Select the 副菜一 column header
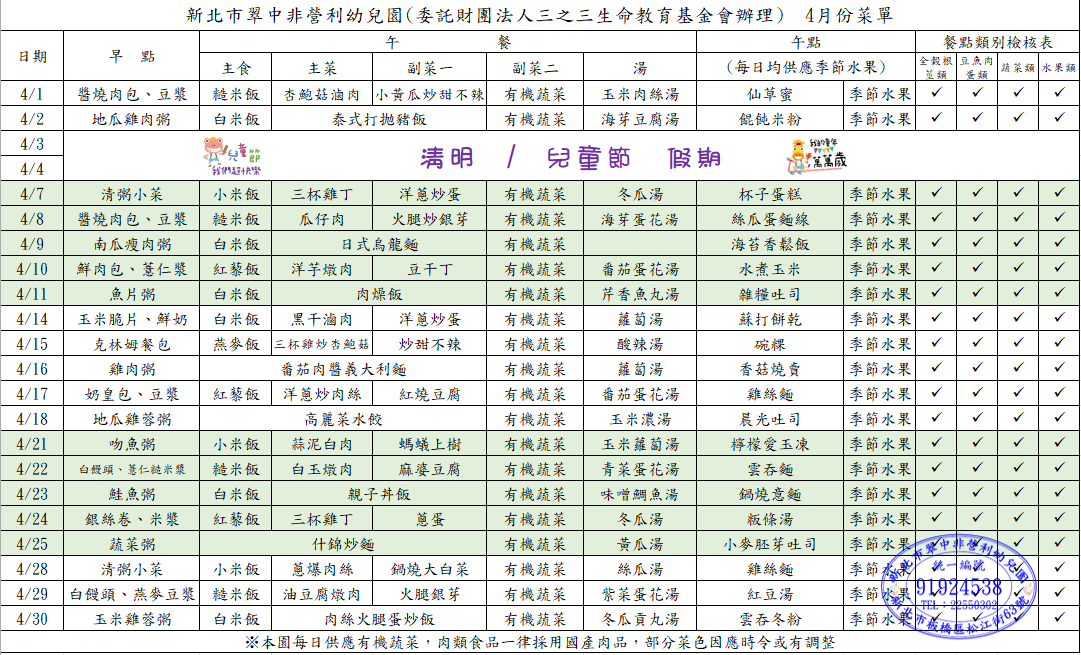The image size is (1081, 655). pos(429,68)
